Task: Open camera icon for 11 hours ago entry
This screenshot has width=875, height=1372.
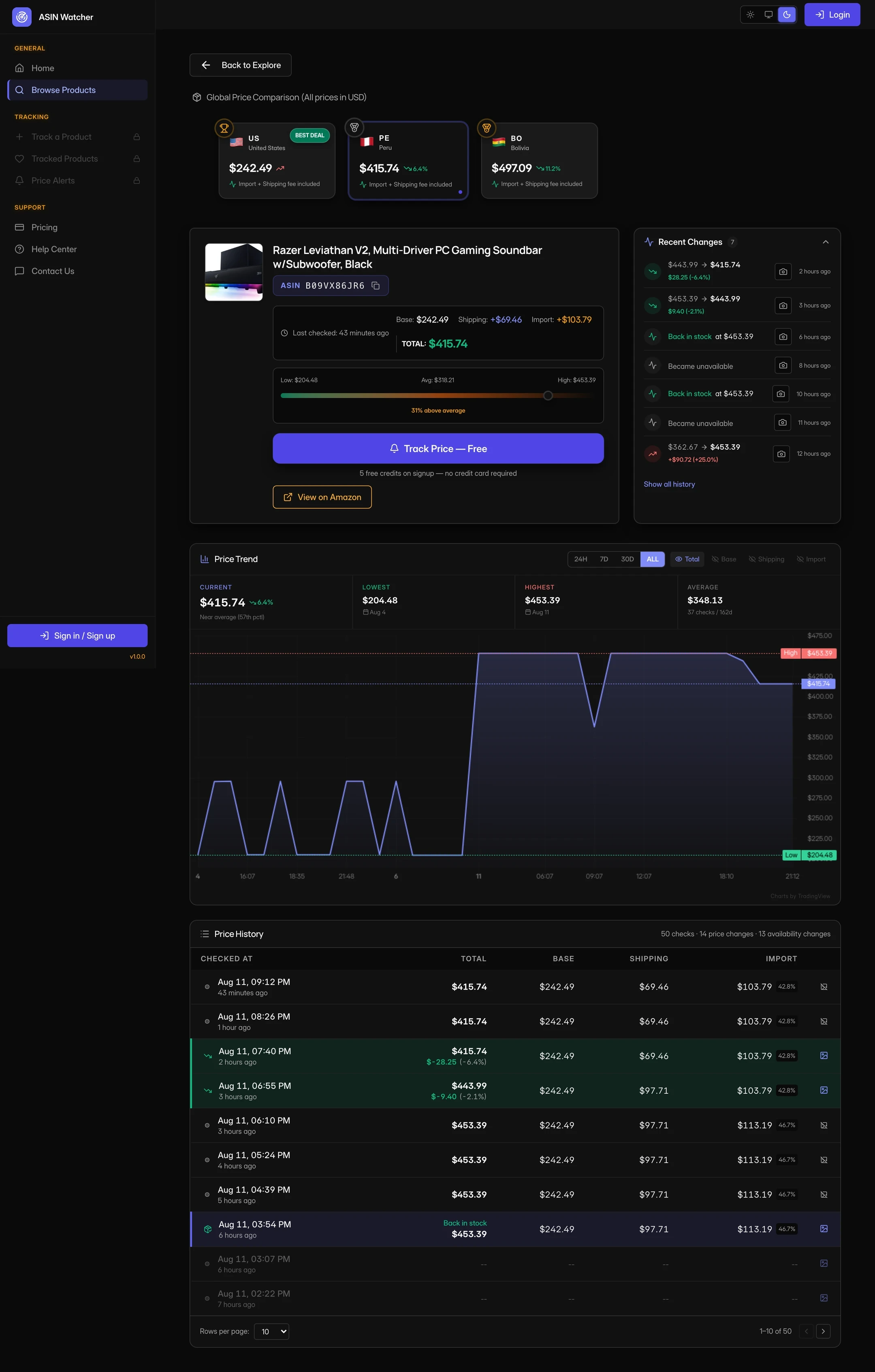Action: coord(783,422)
